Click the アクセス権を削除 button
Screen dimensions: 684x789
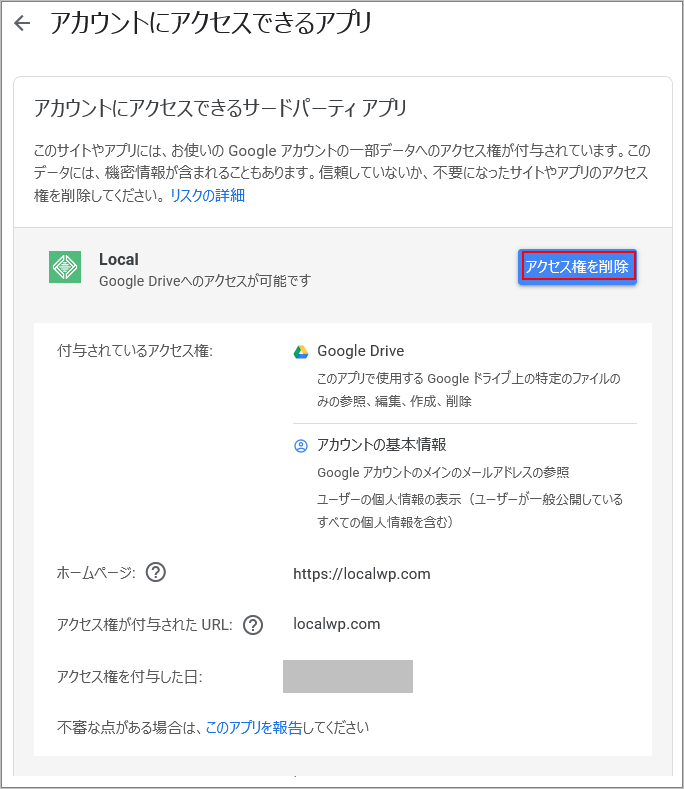[577, 267]
